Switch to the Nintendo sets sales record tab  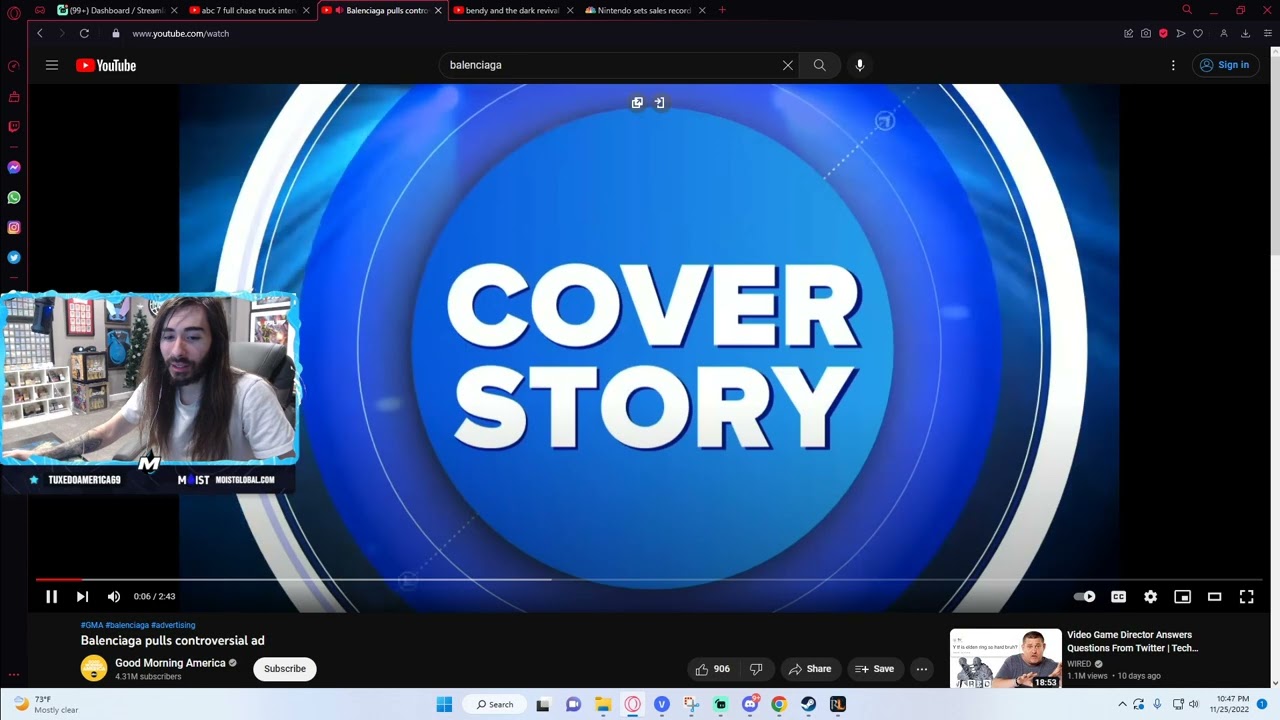pyautogui.click(x=643, y=10)
